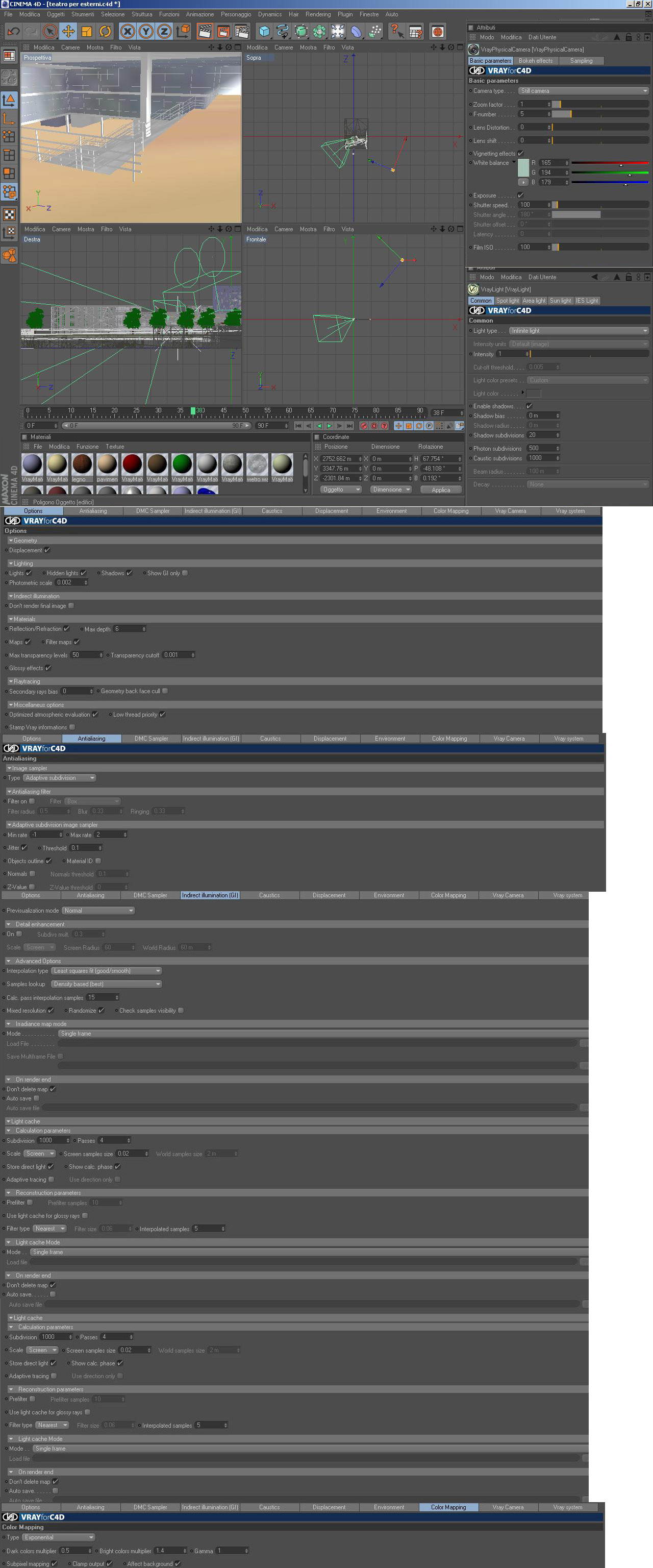Collapse the Raytracing section
Screen dimensions: 653x1568
point(11,682)
